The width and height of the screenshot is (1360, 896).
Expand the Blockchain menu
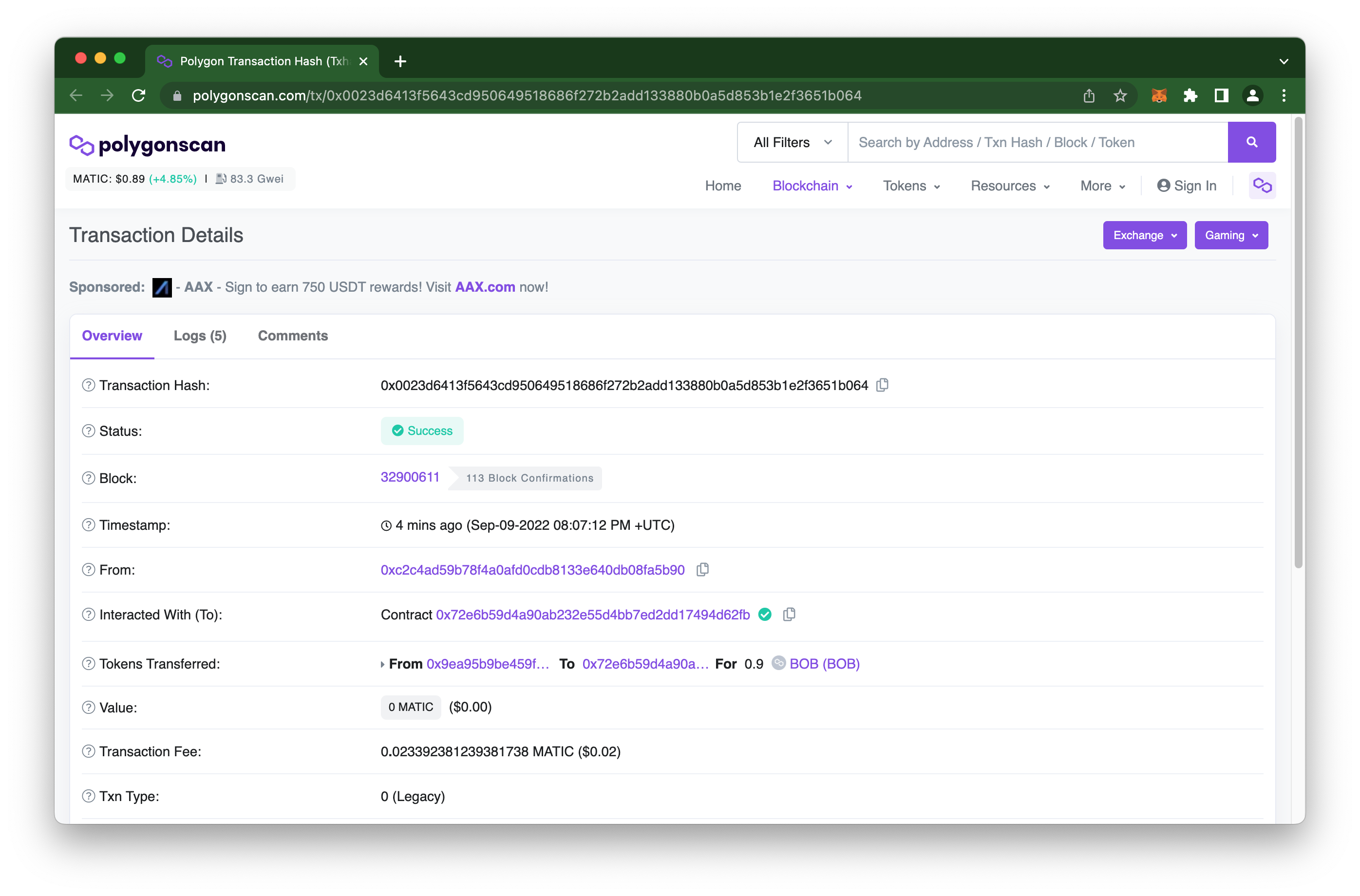coord(812,186)
